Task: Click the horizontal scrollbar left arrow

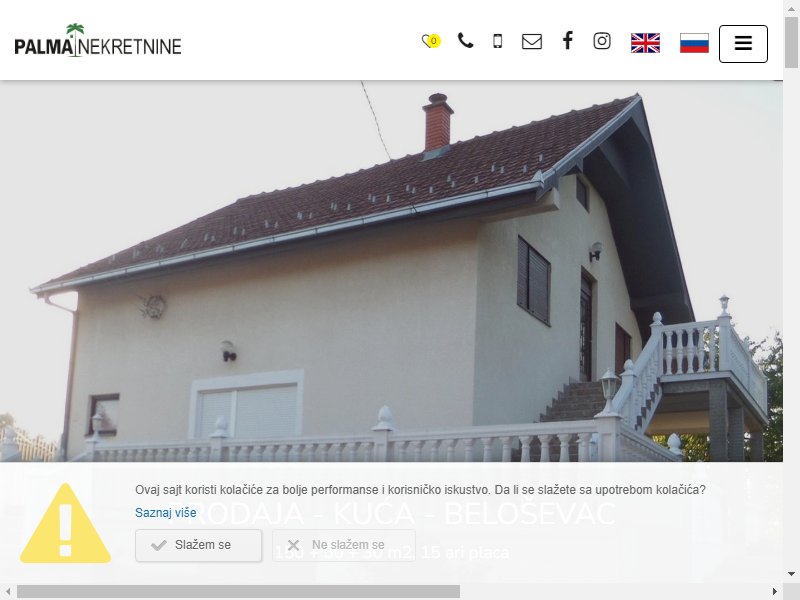Action: pos(8,591)
